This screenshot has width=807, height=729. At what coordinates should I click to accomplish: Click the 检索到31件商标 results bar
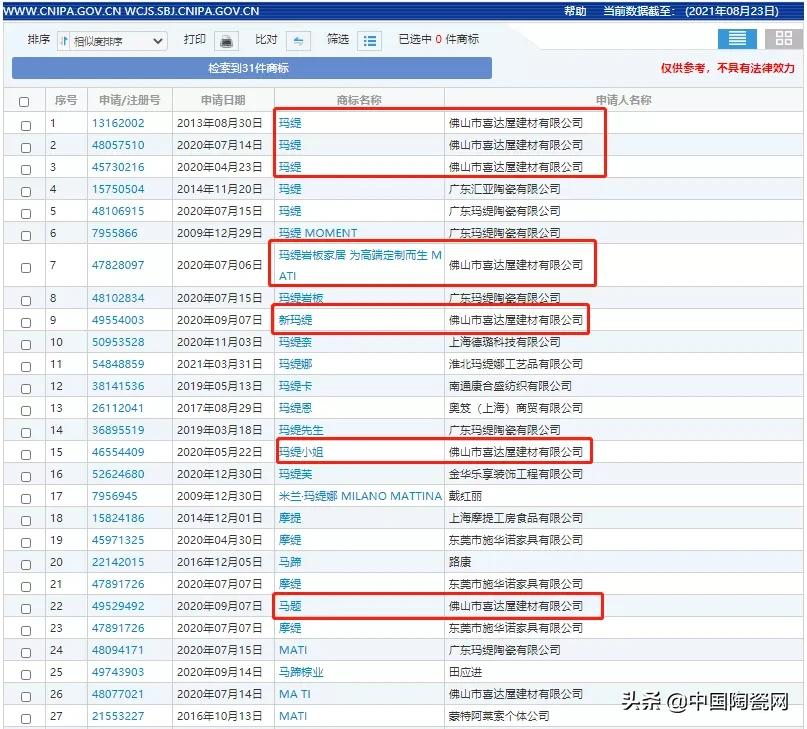252,68
